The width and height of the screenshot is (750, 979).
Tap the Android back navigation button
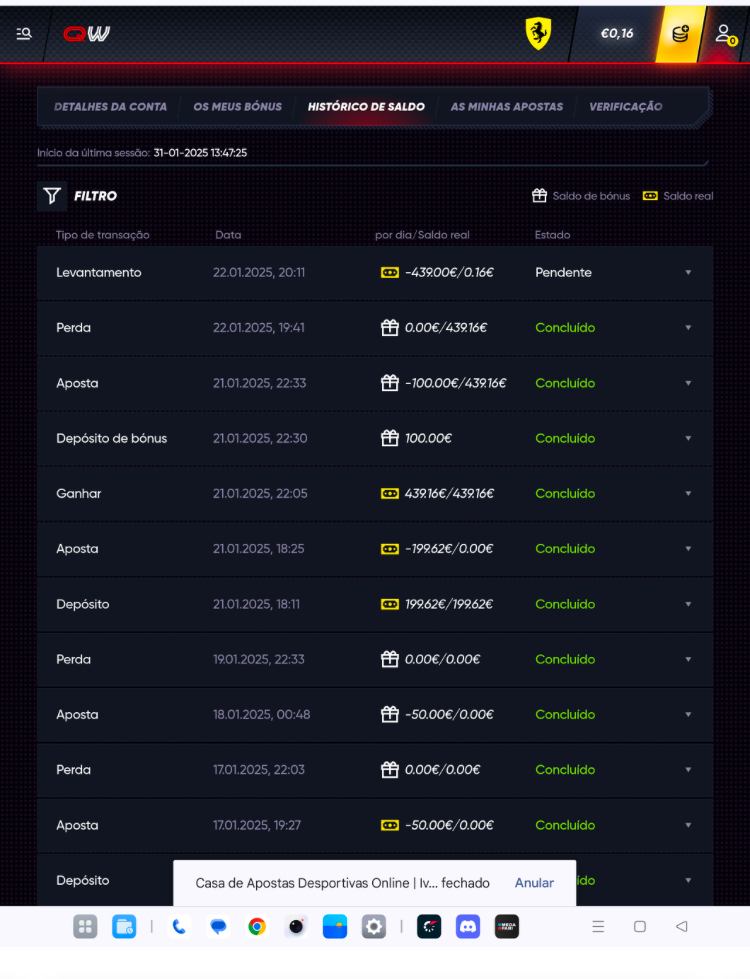681,926
